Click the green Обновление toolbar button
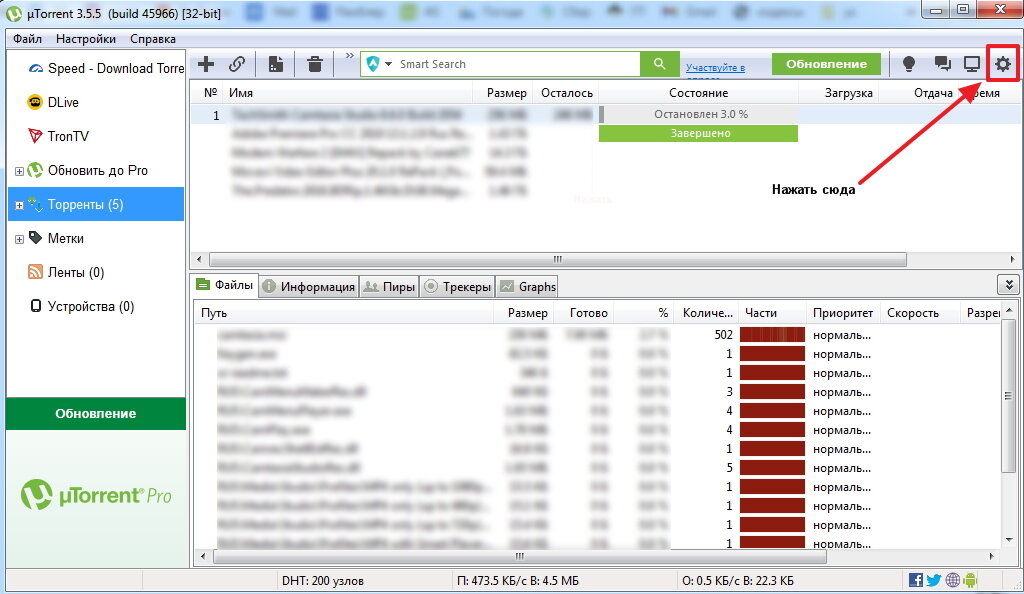Image resolution: width=1024 pixels, height=594 pixels. (826, 64)
